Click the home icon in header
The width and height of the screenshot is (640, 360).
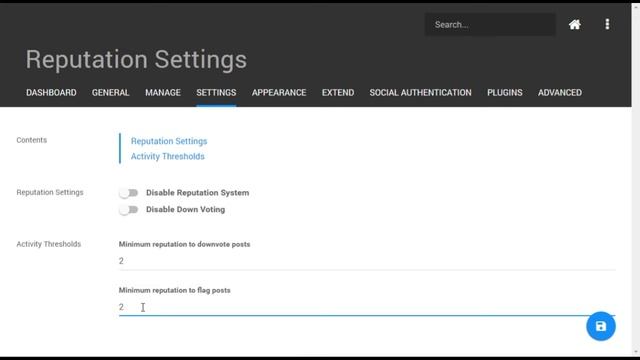[575, 24]
